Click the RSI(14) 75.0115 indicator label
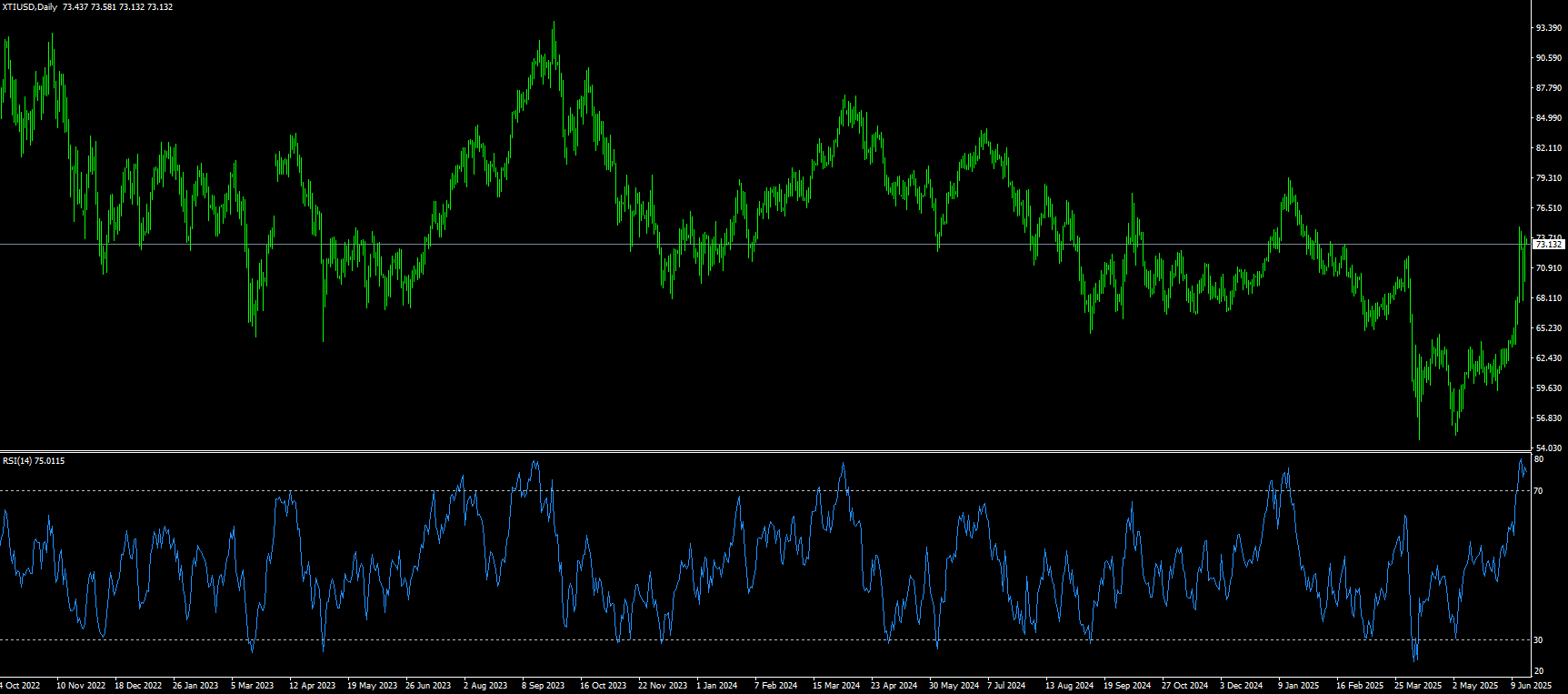Screen dimensions: 1568x694 (34, 461)
